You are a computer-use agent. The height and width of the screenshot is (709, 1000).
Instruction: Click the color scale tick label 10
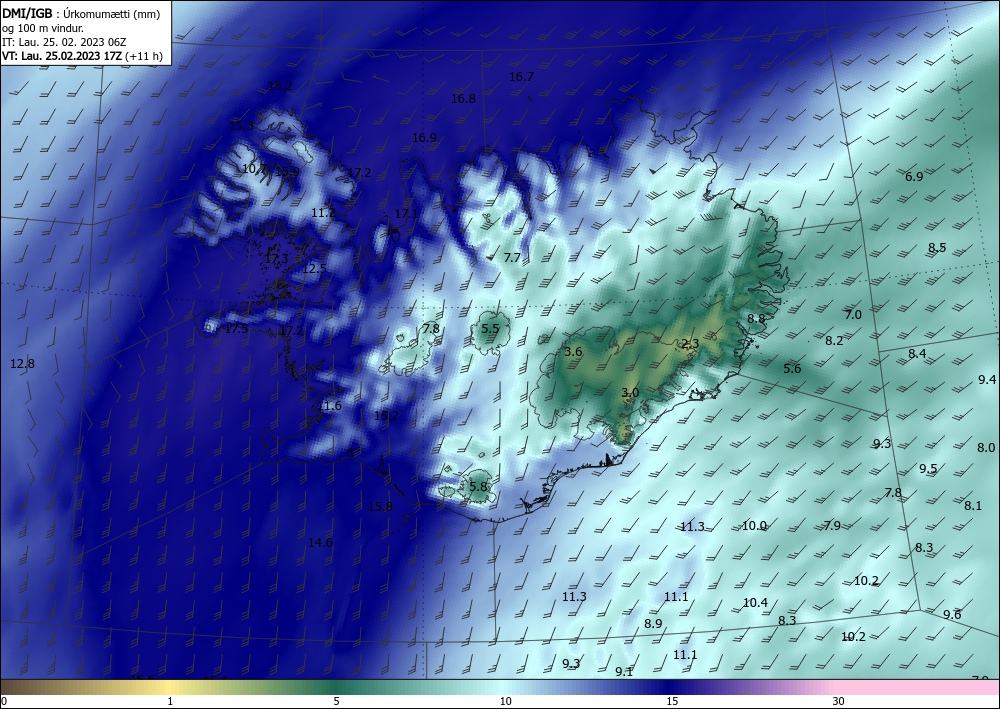[505, 701]
